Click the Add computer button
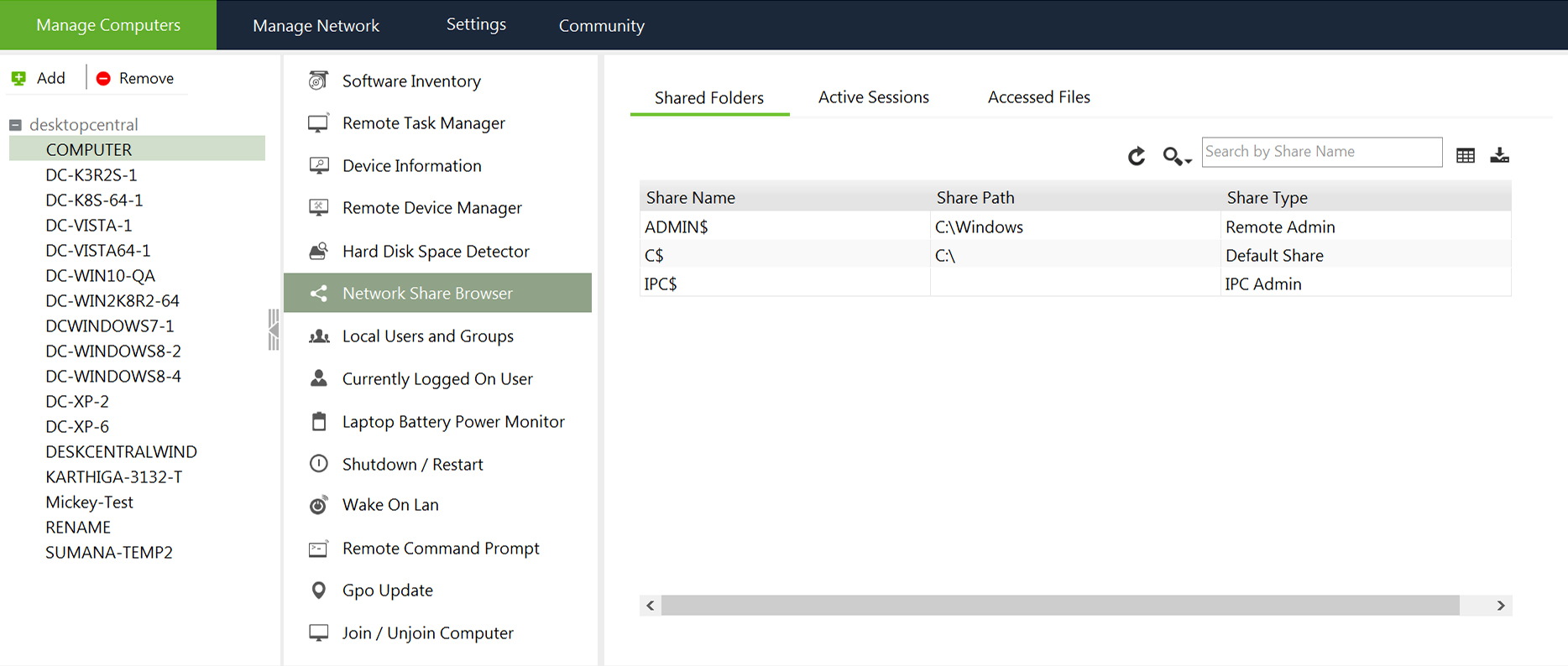This screenshot has height=666, width=1568. (x=39, y=78)
